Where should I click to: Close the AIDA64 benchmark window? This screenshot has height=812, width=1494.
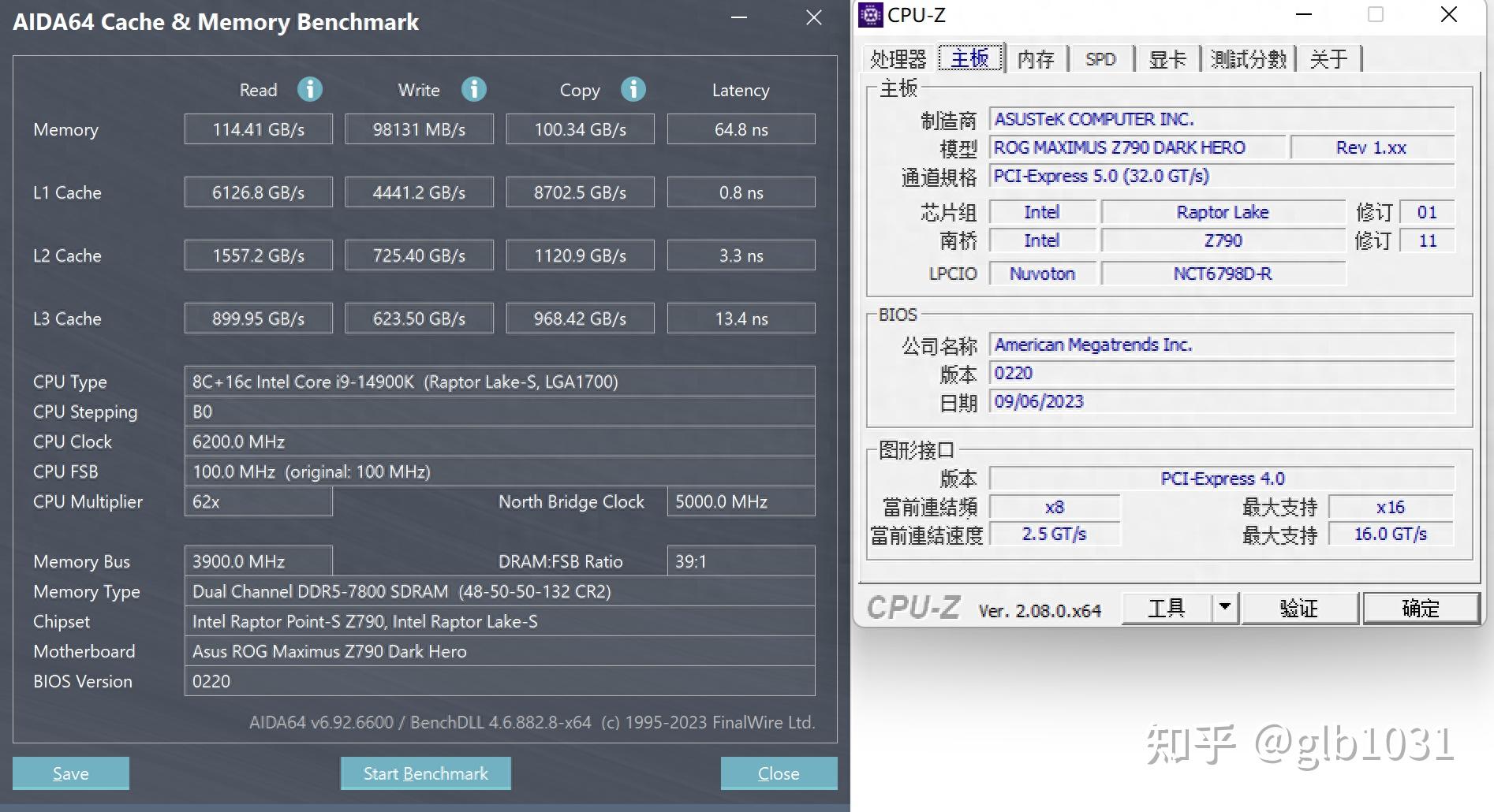814,17
